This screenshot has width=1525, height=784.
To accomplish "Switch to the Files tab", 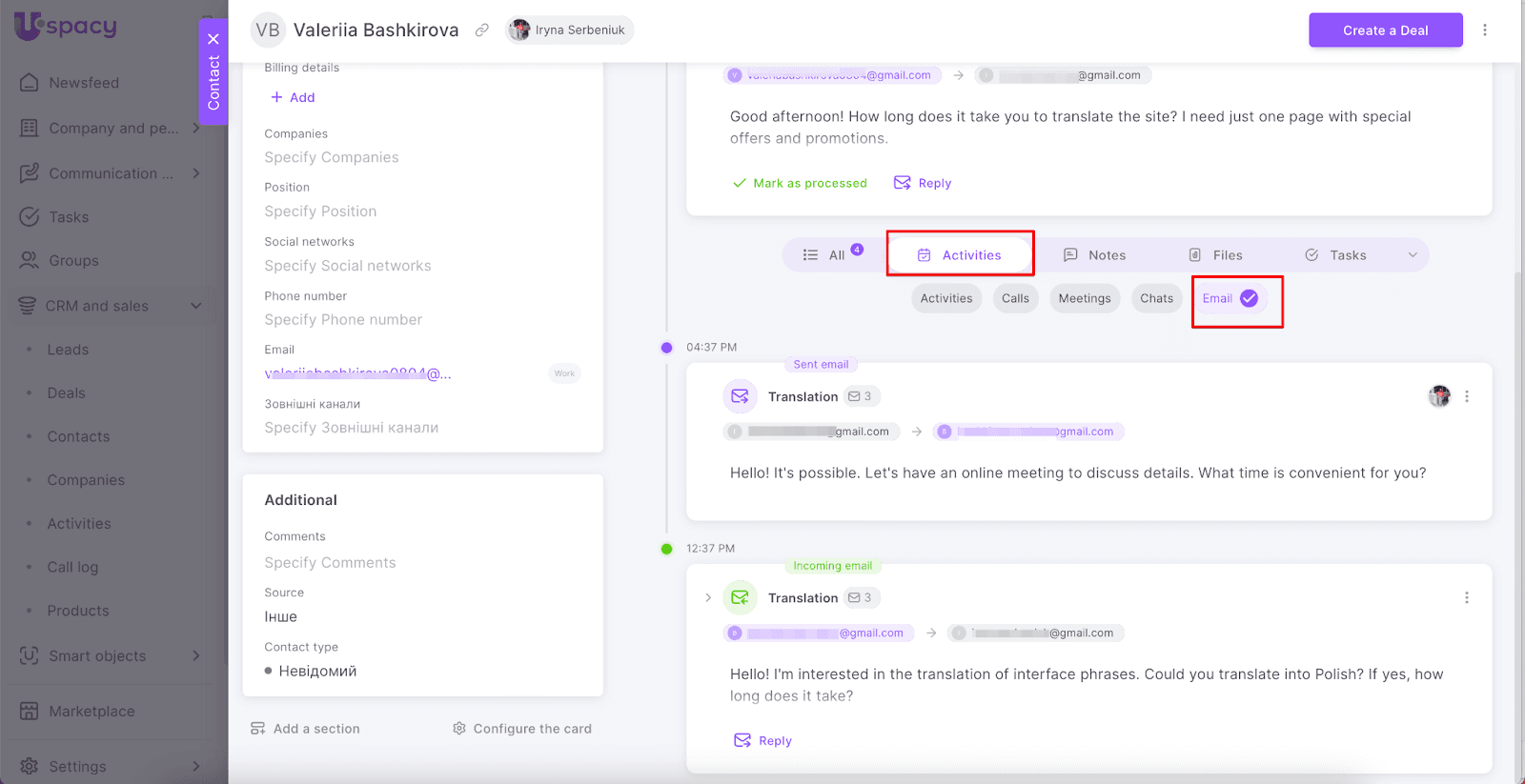I will 1215,255.
